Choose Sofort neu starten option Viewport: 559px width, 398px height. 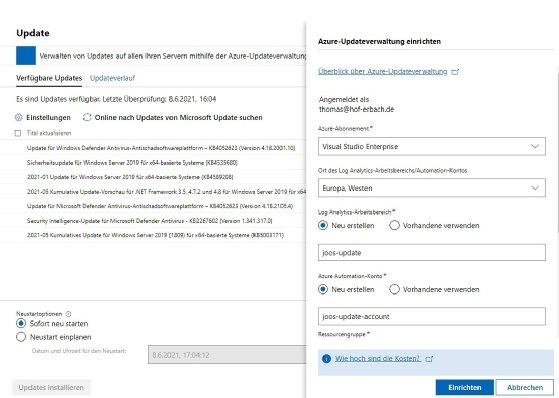pos(21,323)
